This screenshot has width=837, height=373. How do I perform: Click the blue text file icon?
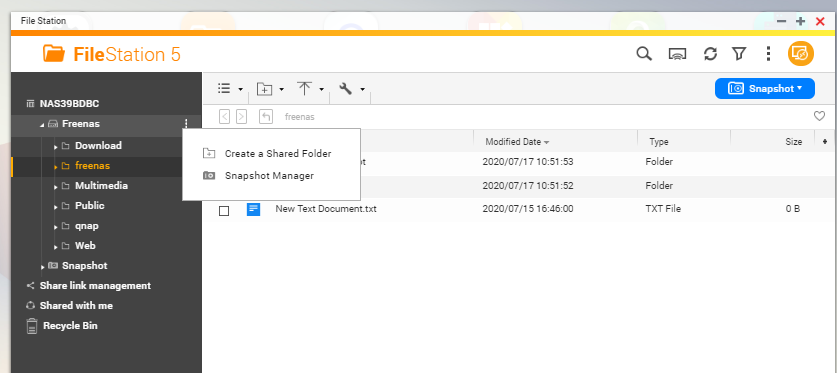coord(254,209)
